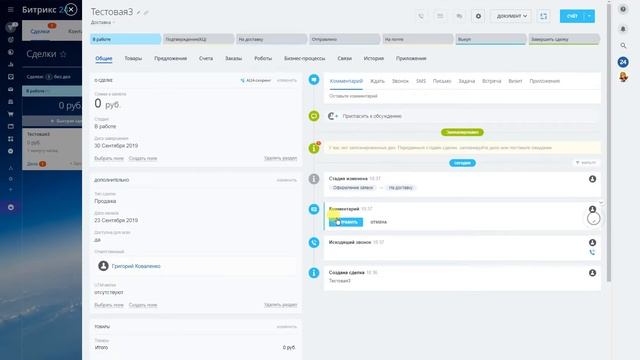
Task: Save the comment with the blue button
Action: point(346,222)
